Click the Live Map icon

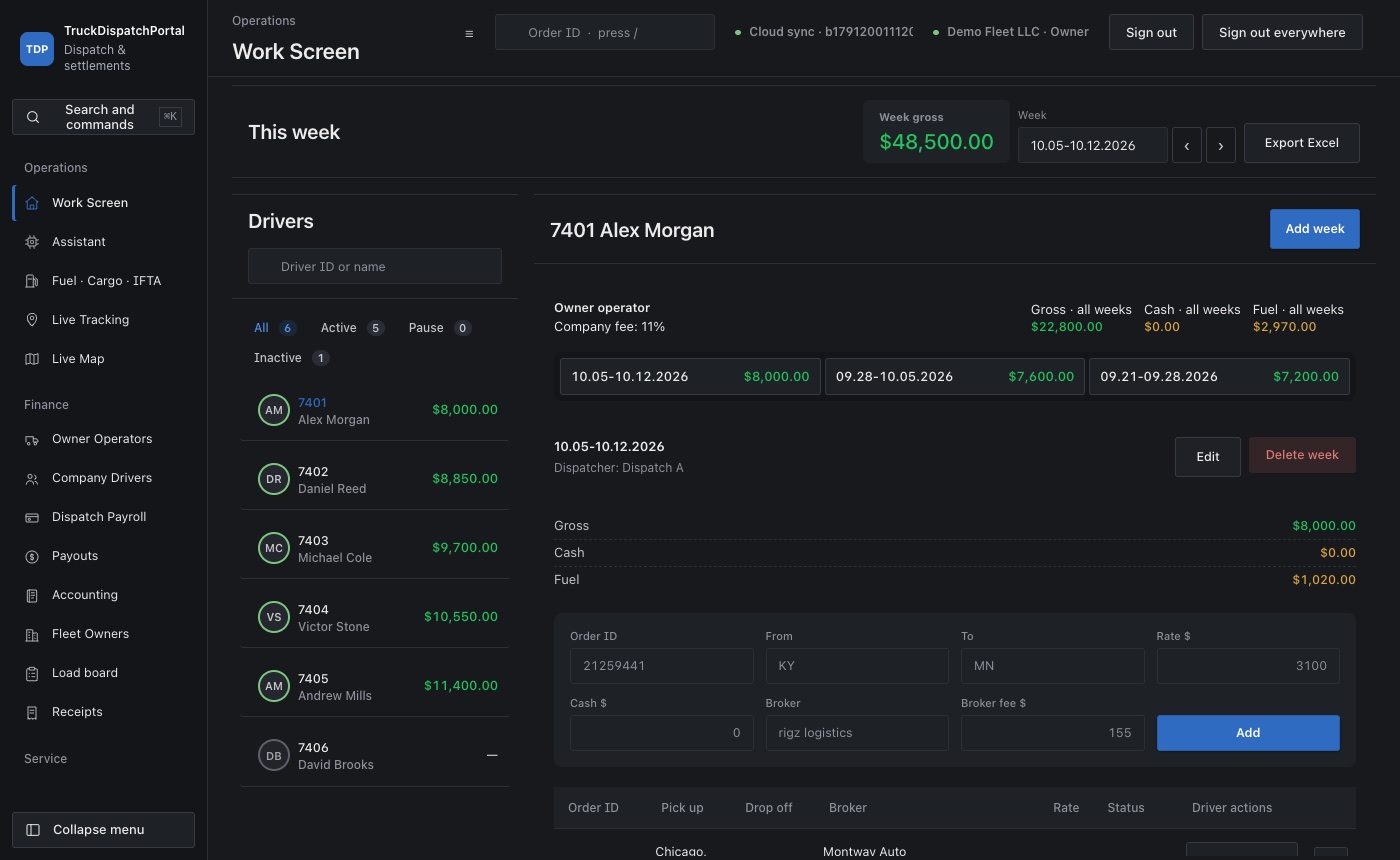click(32, 359)
